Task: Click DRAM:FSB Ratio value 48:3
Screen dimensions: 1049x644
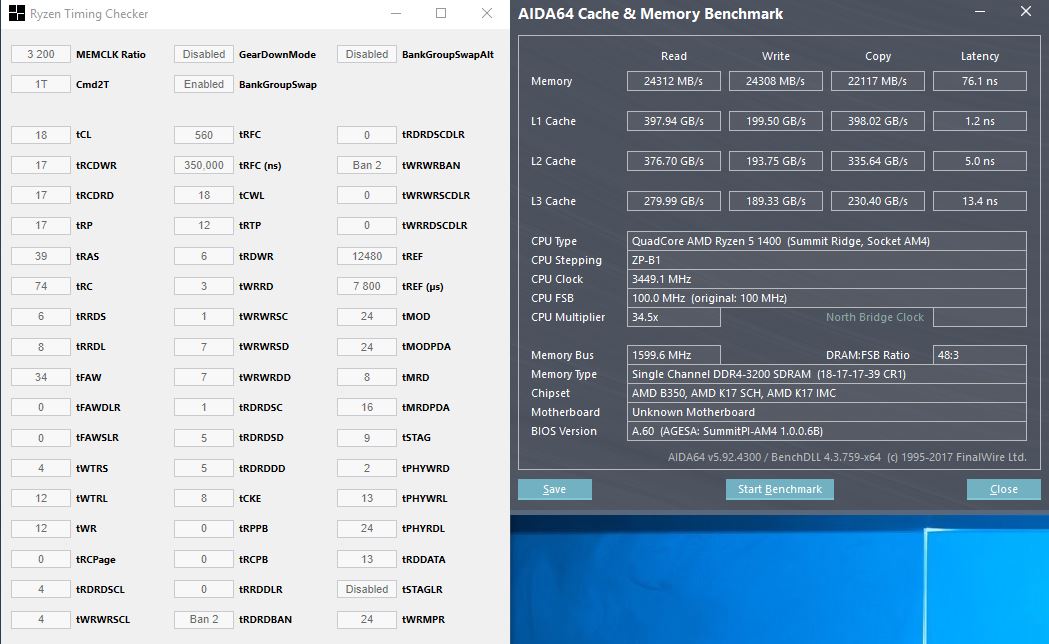Action: click(x=980, y=355)
